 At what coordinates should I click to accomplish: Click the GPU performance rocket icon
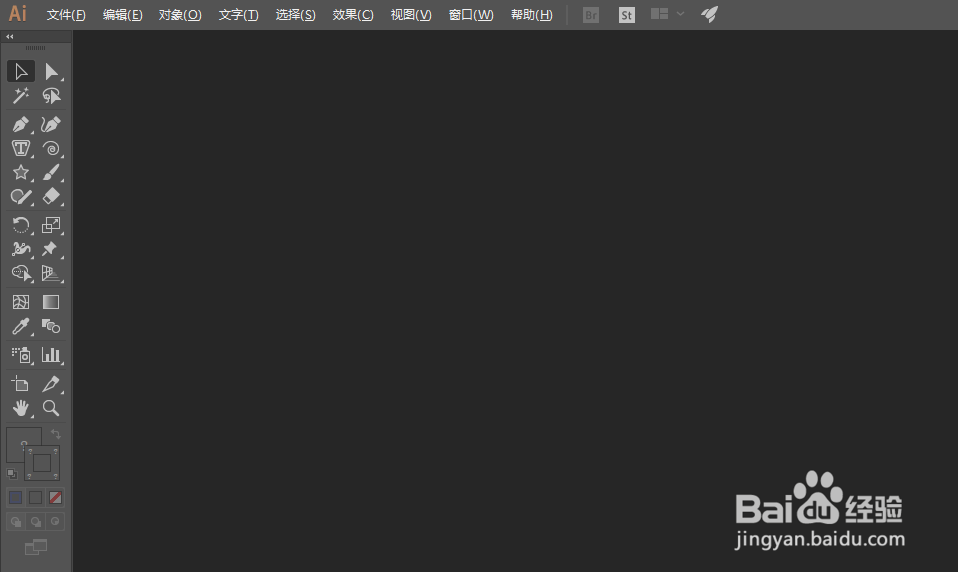[x=709, y=14]
